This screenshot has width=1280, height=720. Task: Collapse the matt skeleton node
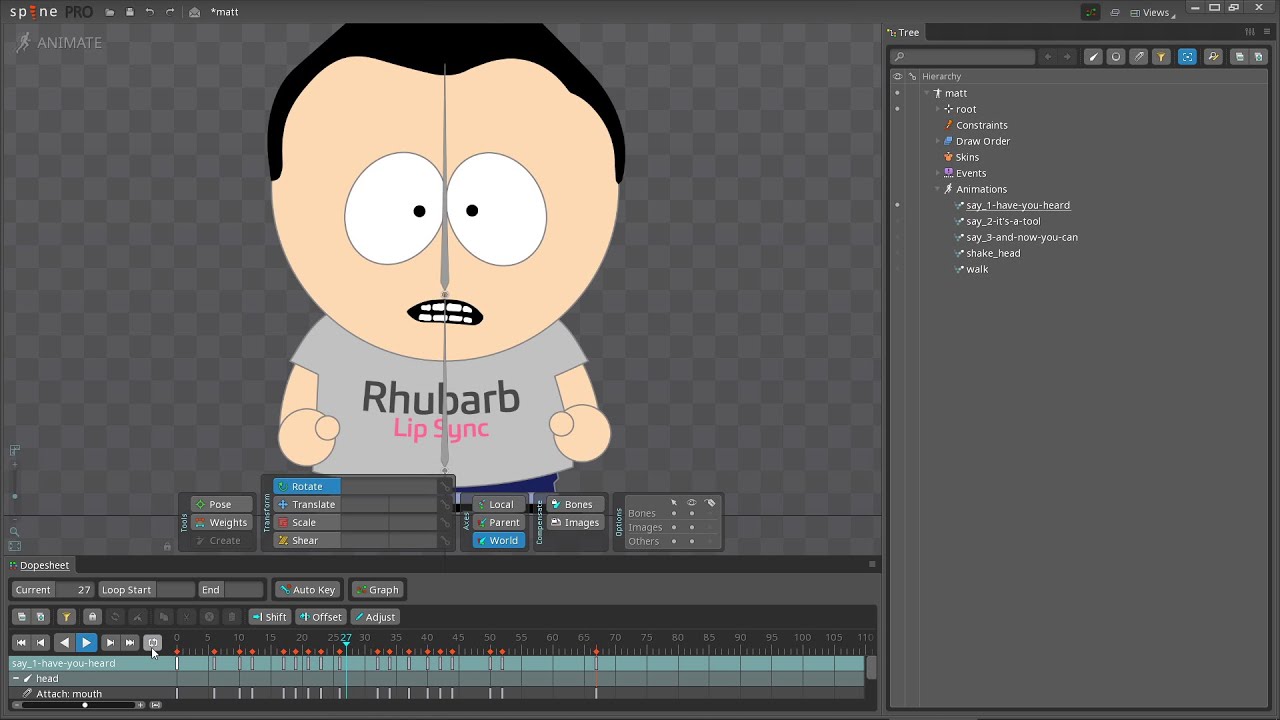click(927, 93)
